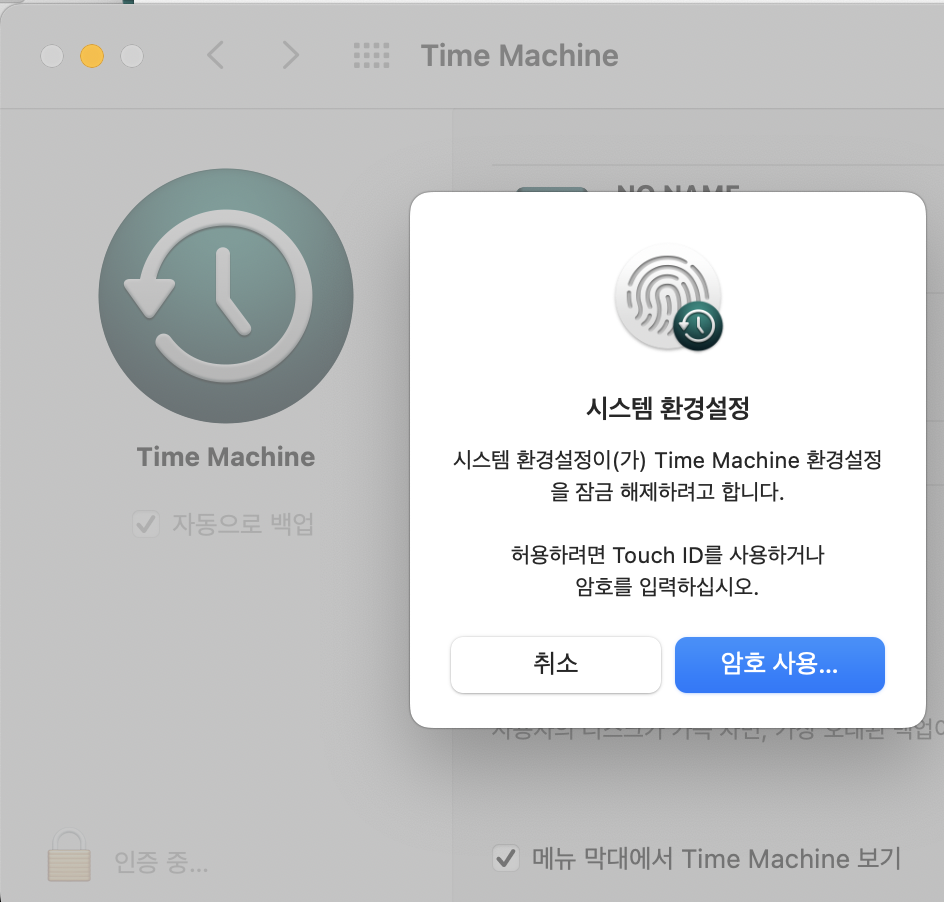The image size is (944, 902).
Task: Go back with the left chevron arrow
Action: click(x=216, y=56)
